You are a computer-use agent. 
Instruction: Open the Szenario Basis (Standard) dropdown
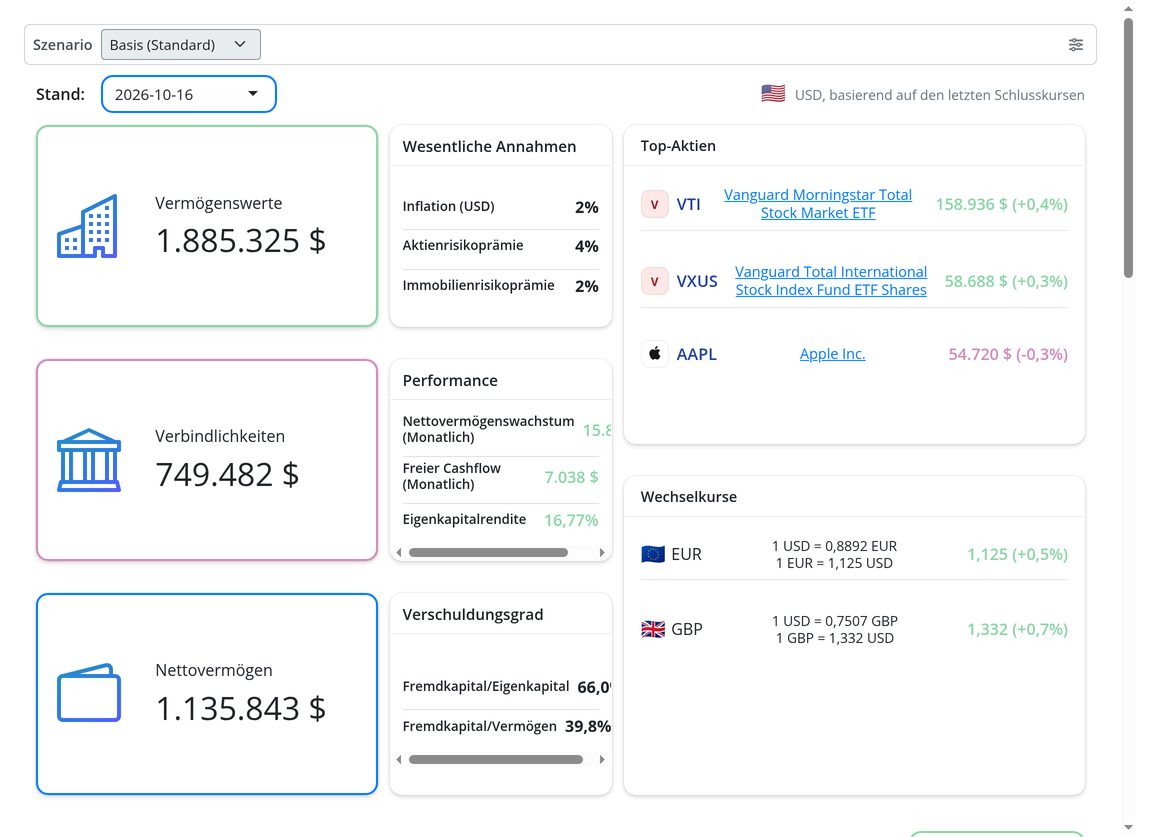(x=181, y=44)
